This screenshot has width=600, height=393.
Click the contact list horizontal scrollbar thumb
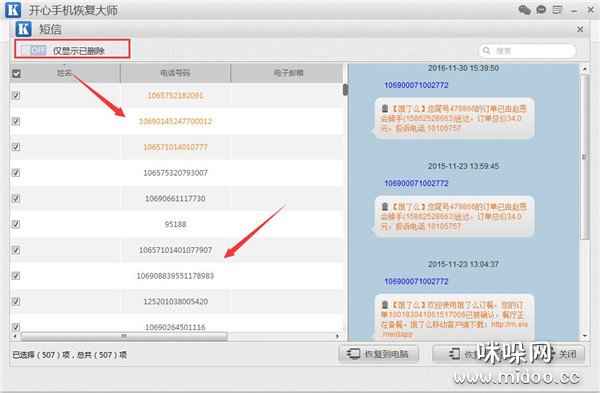point(124,336)
